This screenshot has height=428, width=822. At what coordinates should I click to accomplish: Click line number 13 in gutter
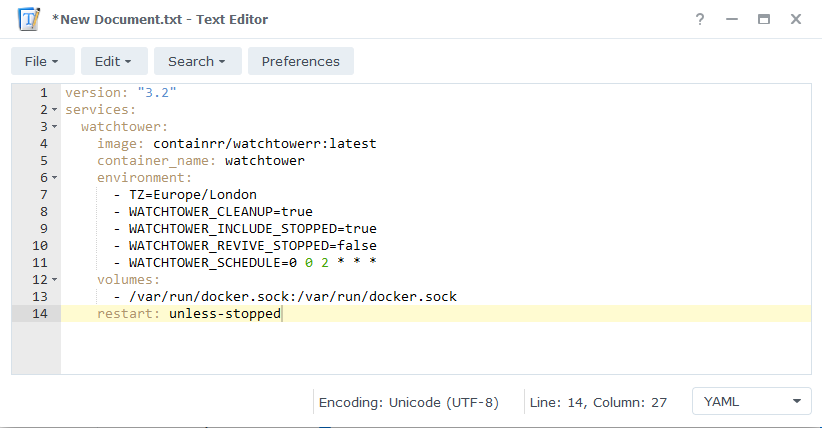40,297
